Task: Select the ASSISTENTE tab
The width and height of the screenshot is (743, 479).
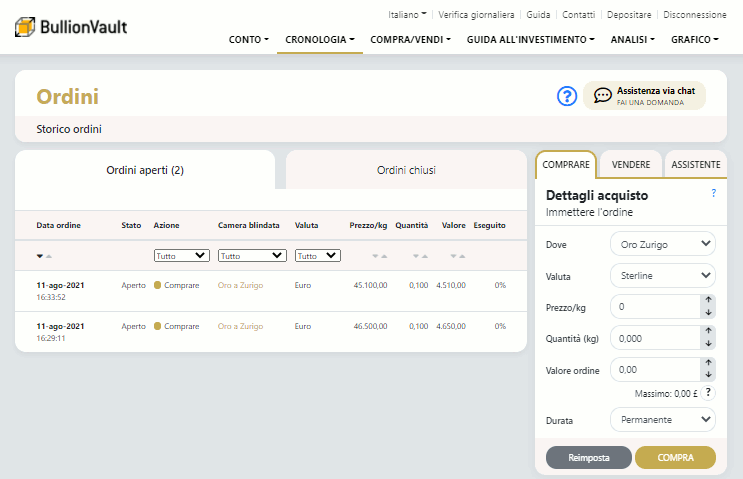Action: (696, 164)
